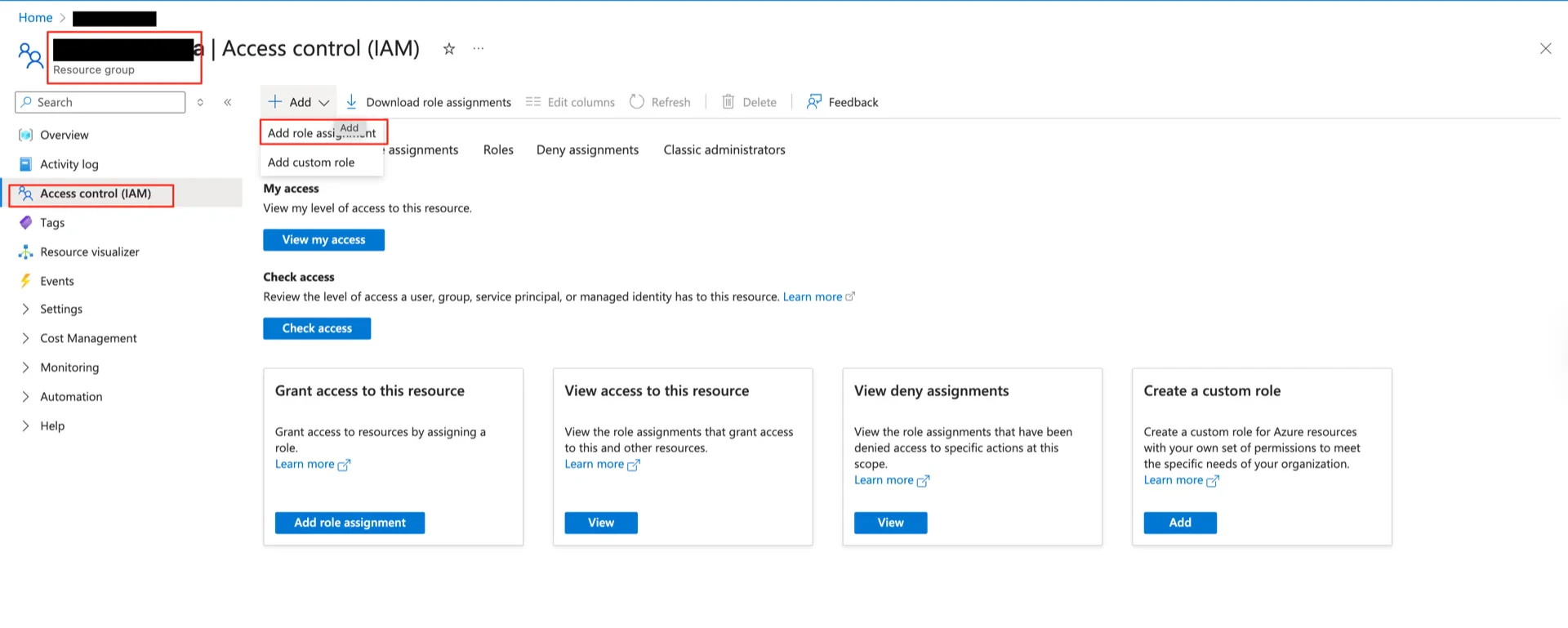
Task: Click the resource group IAM people icon
Action: coord(30,56)
